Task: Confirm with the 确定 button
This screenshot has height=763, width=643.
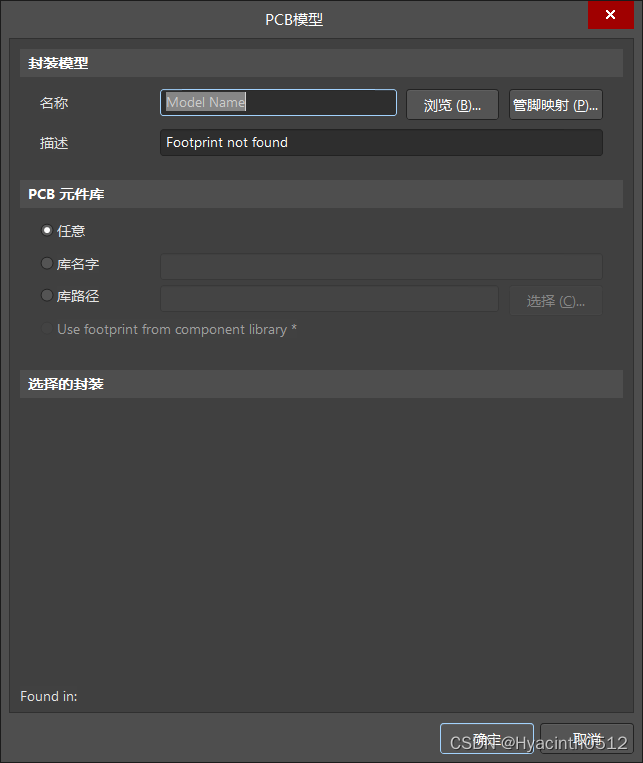Action: [x=487, y=739]
